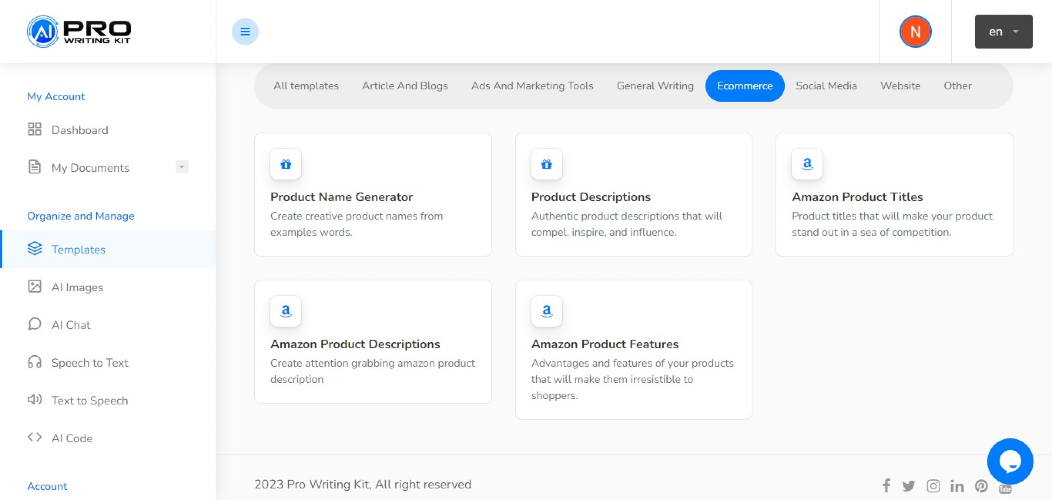
Task: Open Speech to Text headphones icon
Action: 34,362
